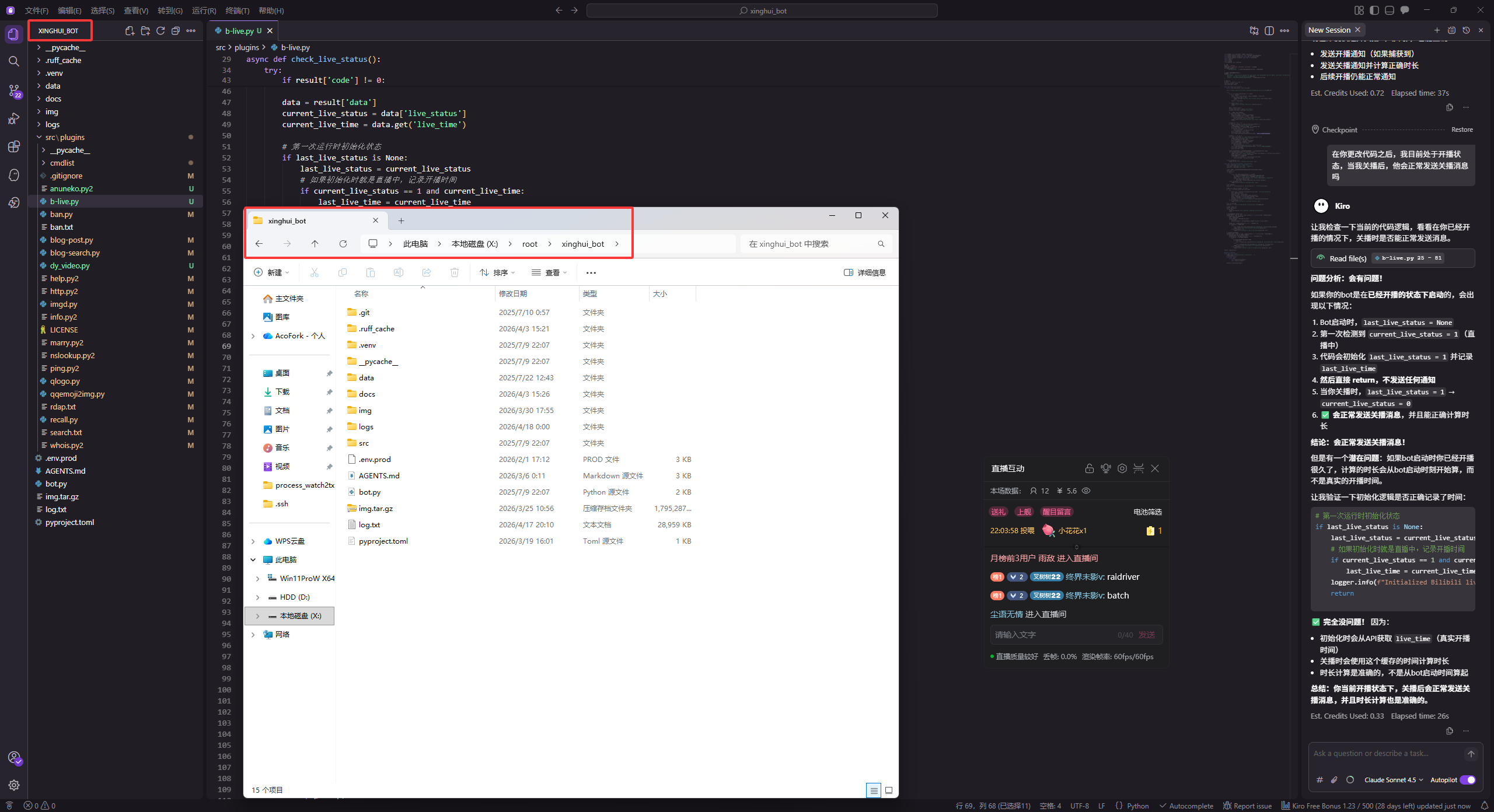
Task: Click the lock icon in 直播互动 panel
Action: tap(1089, 468)
